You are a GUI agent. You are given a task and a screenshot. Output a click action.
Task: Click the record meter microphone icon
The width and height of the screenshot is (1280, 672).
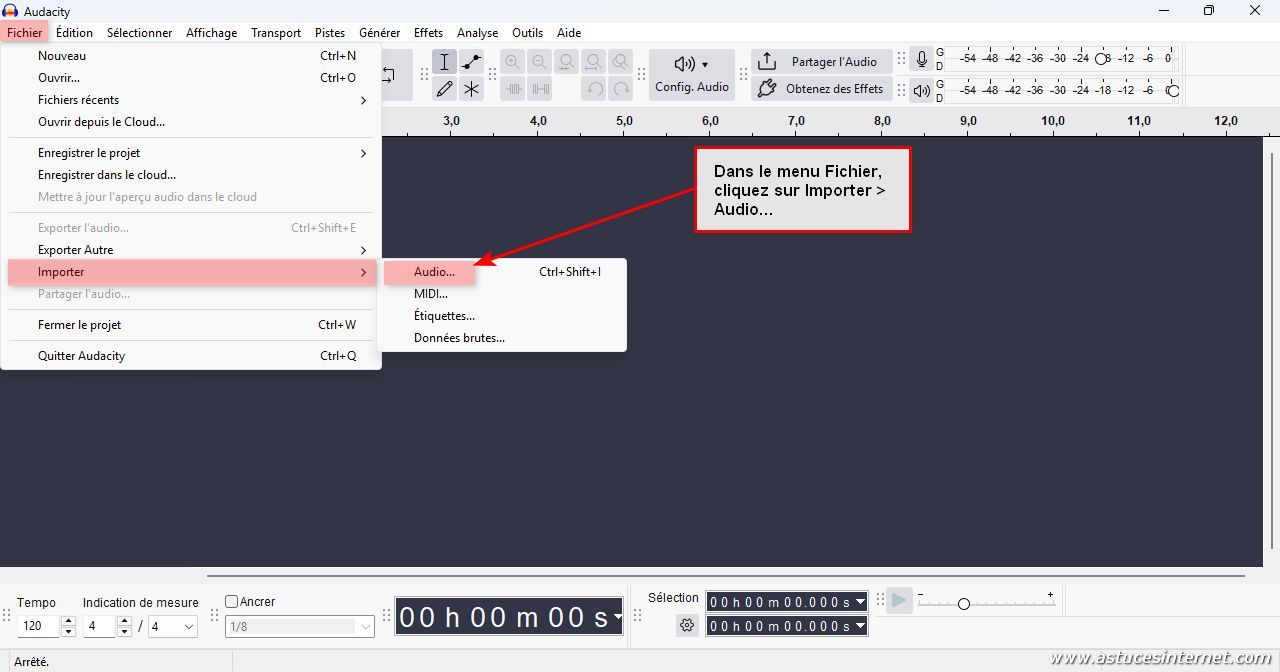[922, 60]
